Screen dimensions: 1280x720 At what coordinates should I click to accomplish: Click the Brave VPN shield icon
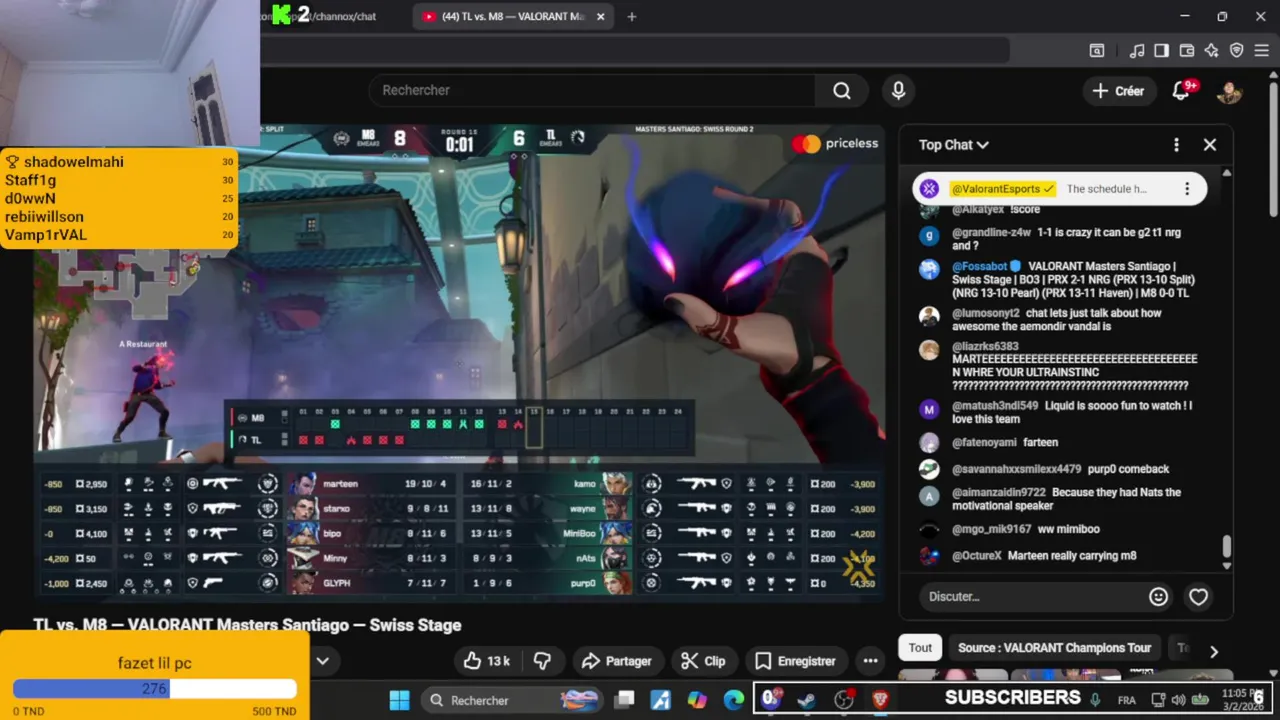(x=1236, y=51)
